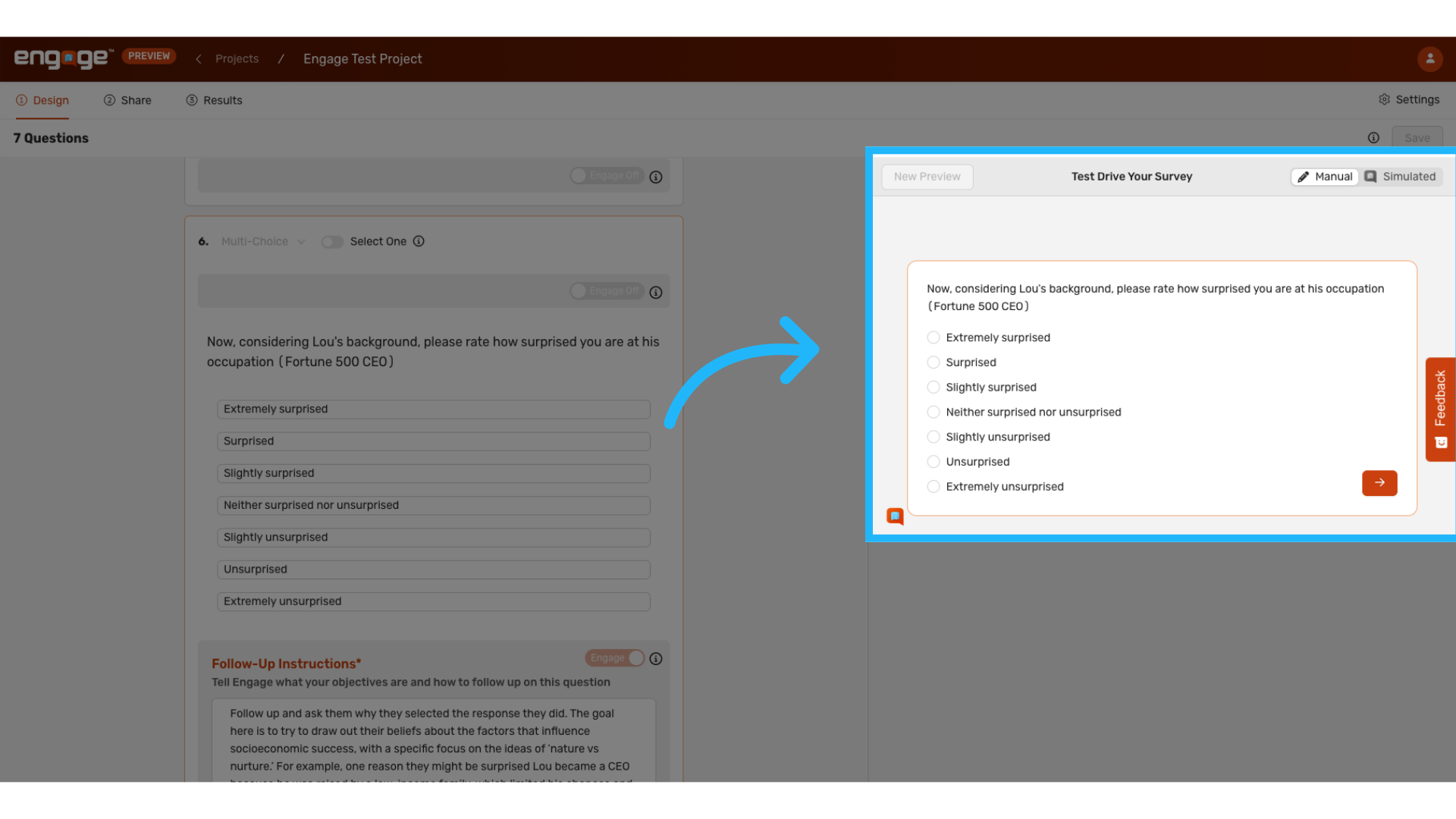The width and height of the screenshot is (1456, 819).
Task: Switch to the Results tab
Action: (214, 100)
